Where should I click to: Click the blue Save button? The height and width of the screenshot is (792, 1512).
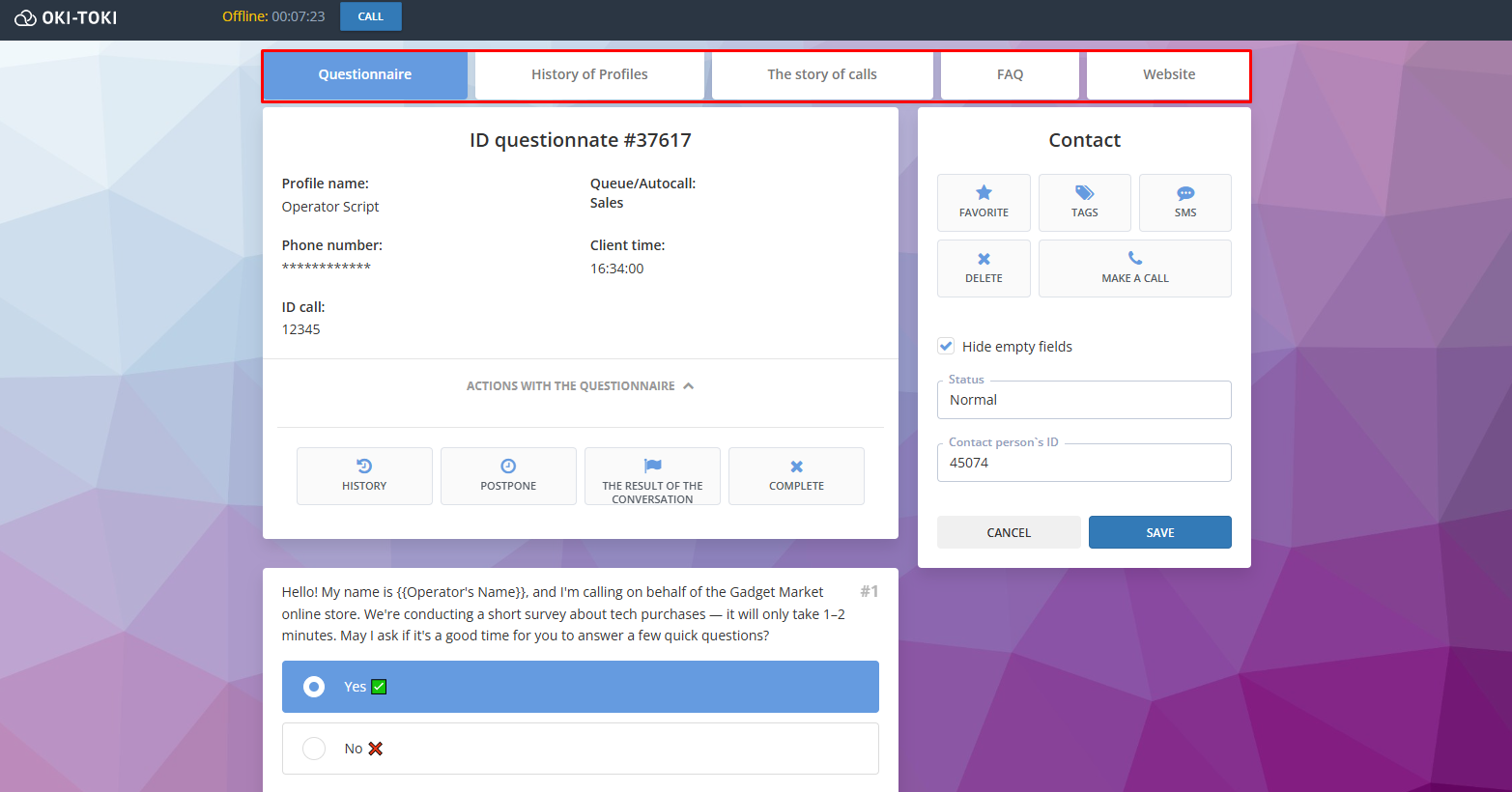pos(1159,532)
